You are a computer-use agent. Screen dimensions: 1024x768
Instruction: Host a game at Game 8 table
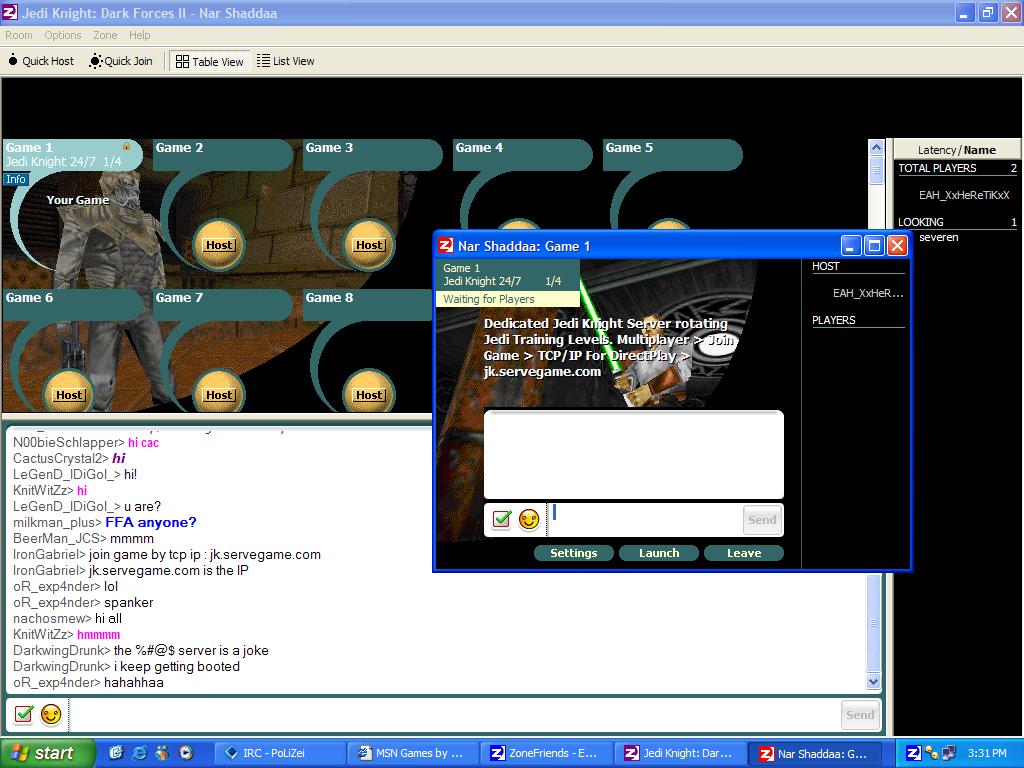point(368,394)
